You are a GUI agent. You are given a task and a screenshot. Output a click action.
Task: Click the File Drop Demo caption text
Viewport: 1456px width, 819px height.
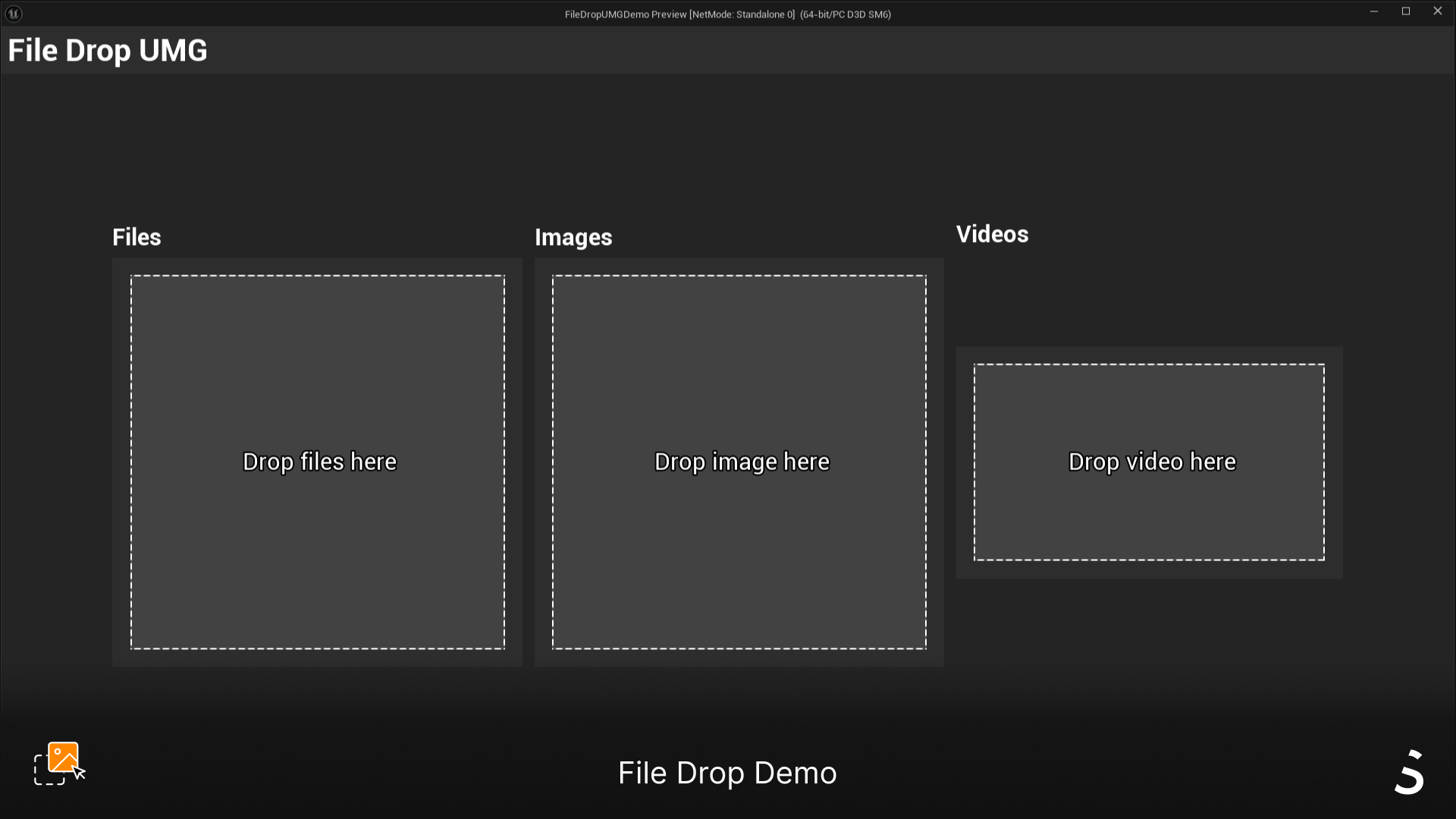click(727, 773)
